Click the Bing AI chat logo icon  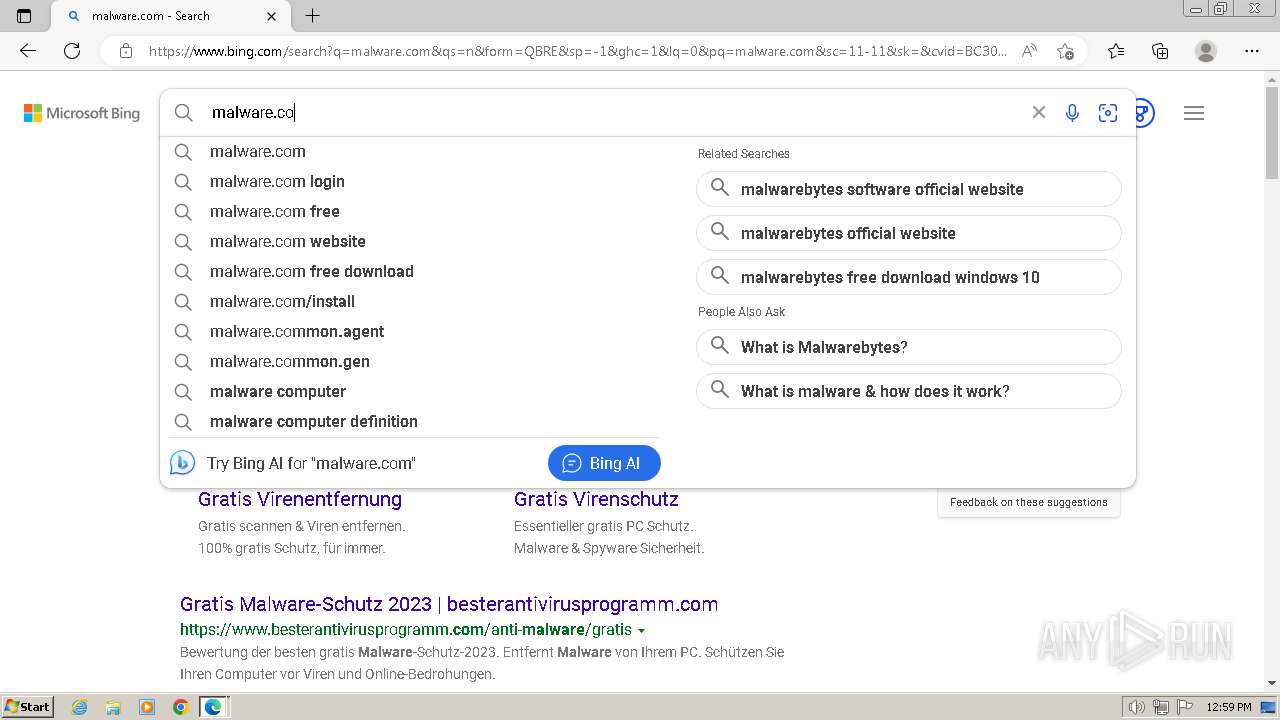coord(182,463)
